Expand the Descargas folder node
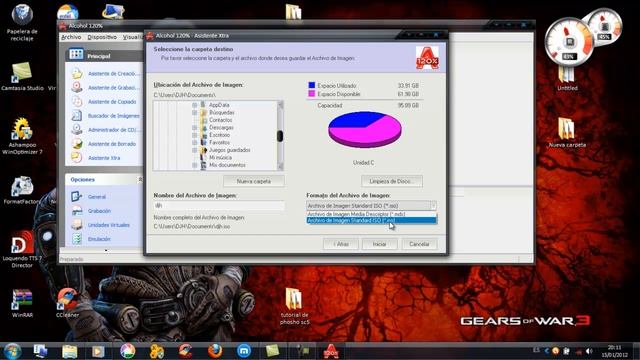This screenshot has width=640, height=360. [195, 128]
